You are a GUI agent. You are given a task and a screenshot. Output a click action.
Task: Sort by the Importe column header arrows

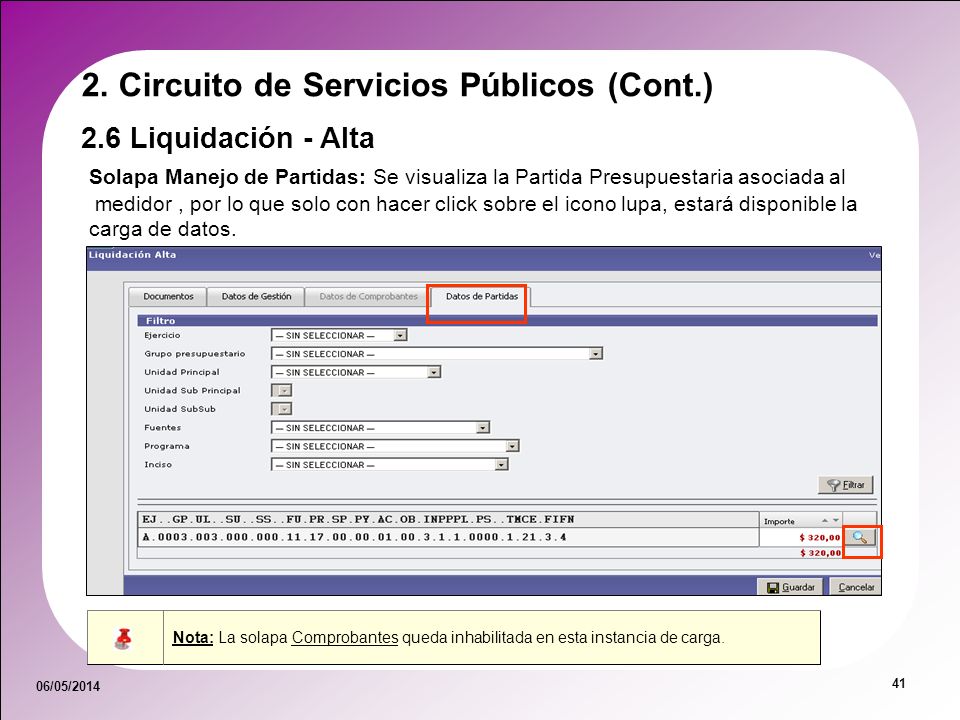point(830,520)
